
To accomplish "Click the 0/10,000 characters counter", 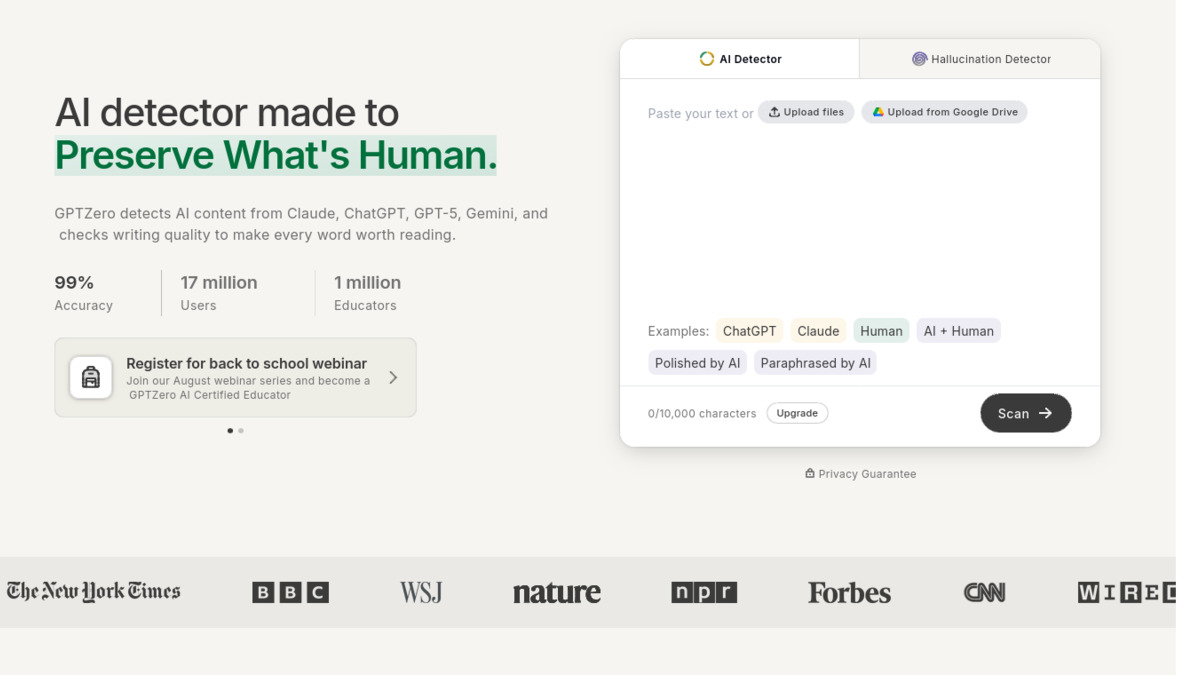I will 702,413.
